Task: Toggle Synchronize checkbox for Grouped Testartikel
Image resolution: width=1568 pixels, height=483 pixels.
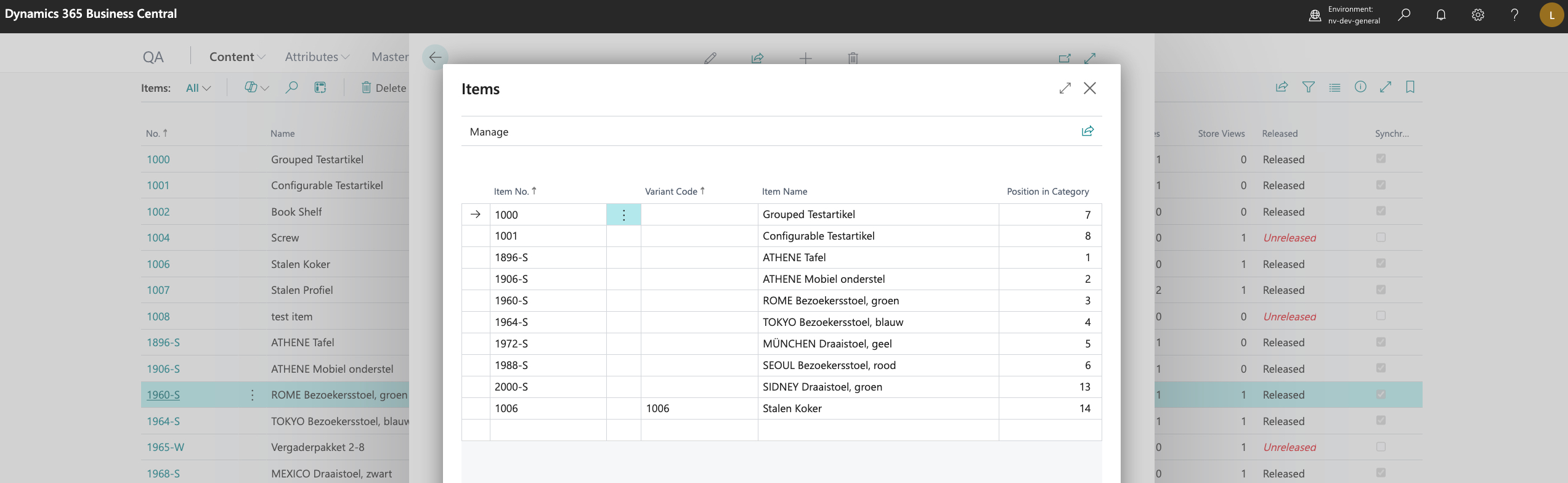Action: pos(1381,159)
